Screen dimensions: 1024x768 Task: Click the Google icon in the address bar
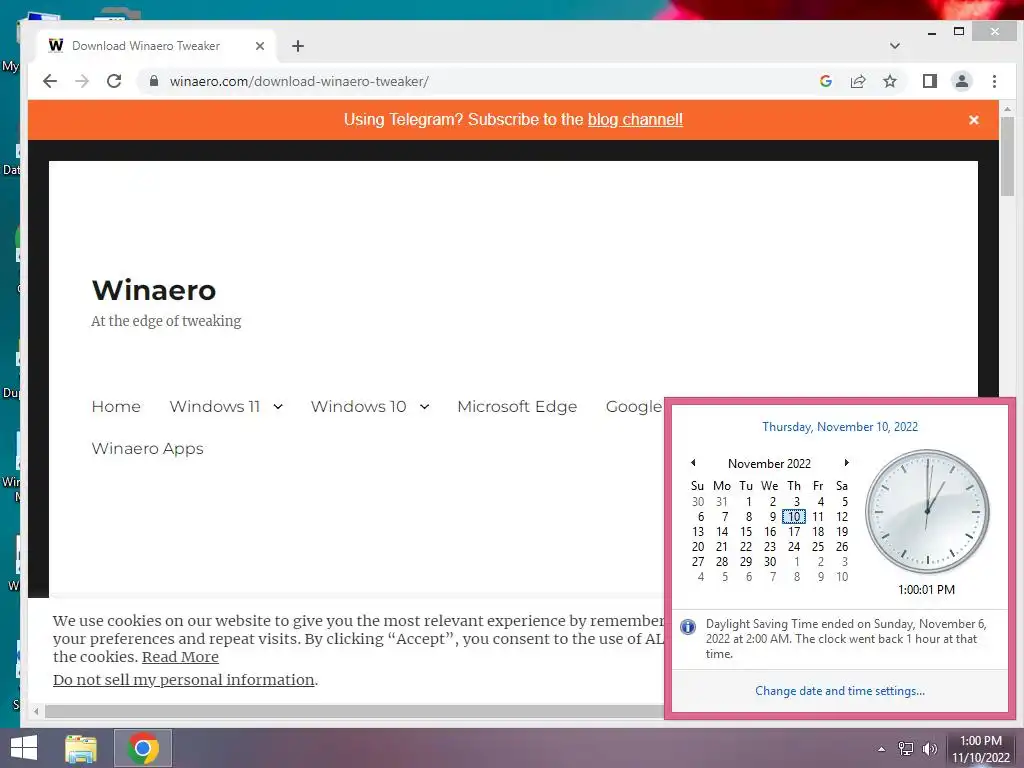826,81
